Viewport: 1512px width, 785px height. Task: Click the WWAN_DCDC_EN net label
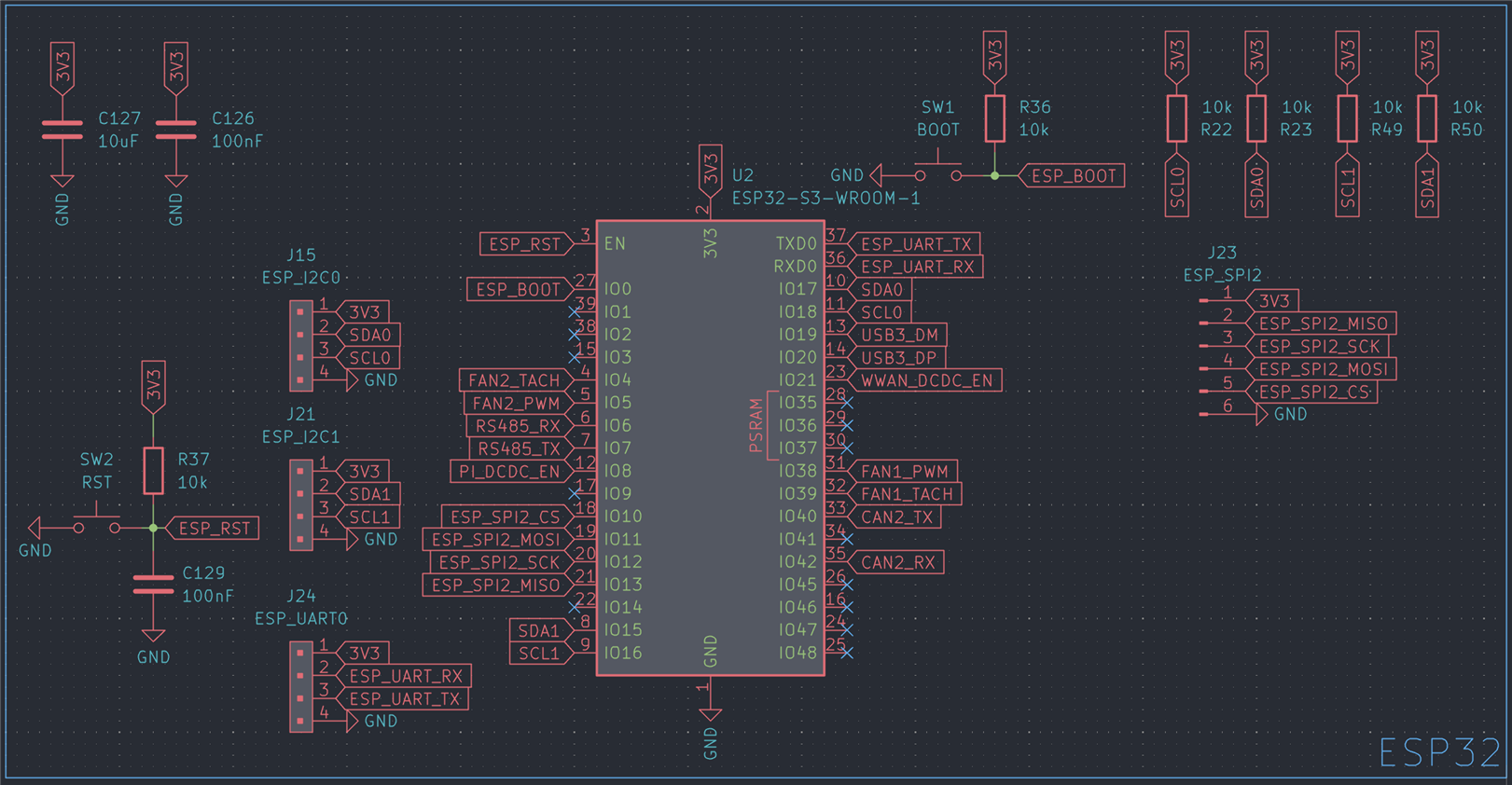(x=924, y=380)
